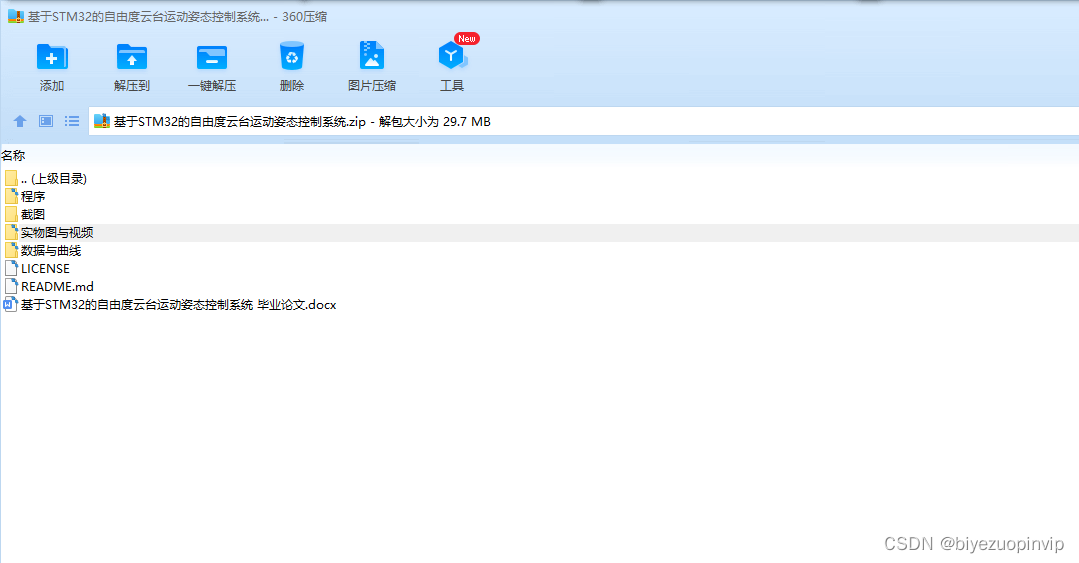Click the 360压缩 app icon in title bar
1079x563 pixels.
(15, 17)
